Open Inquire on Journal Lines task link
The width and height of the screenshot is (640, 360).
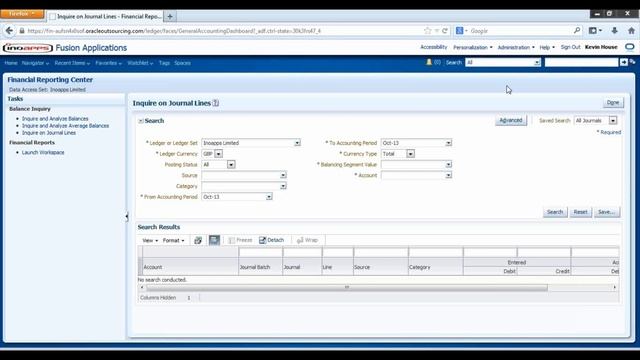pyautogui.click(x=49, y=133)
